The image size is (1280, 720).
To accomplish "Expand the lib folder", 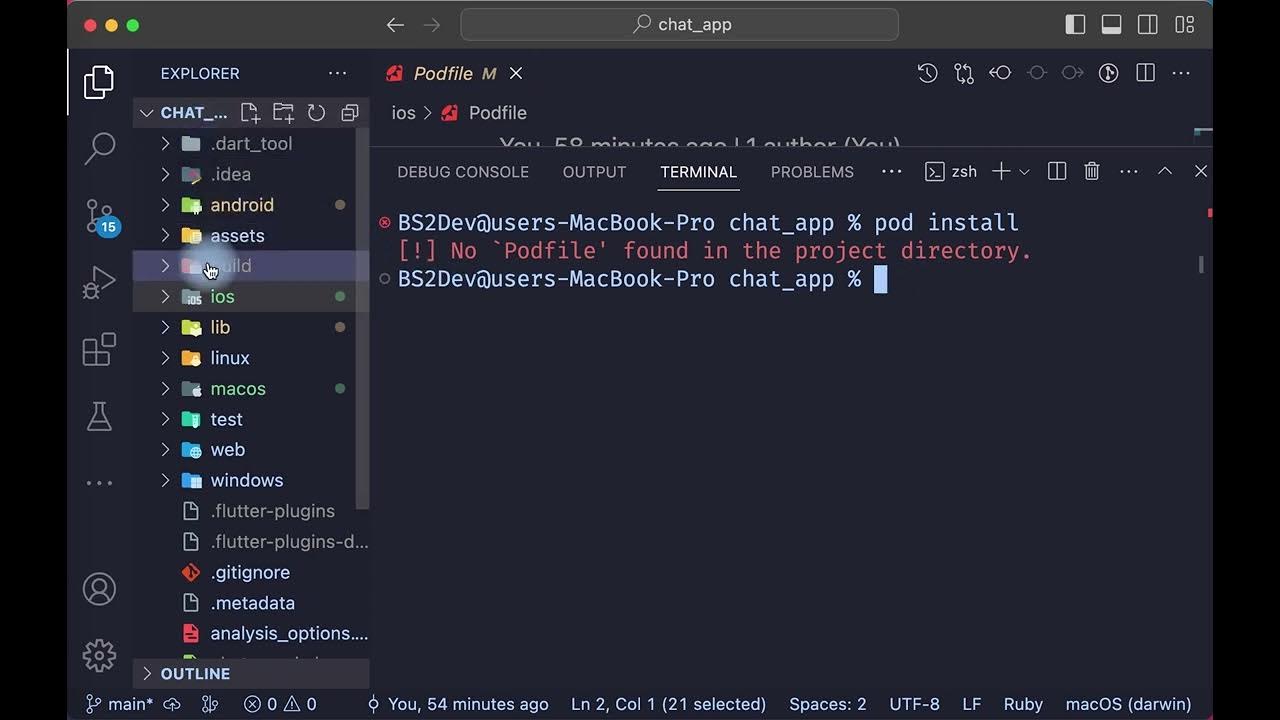I will [245, 328].
